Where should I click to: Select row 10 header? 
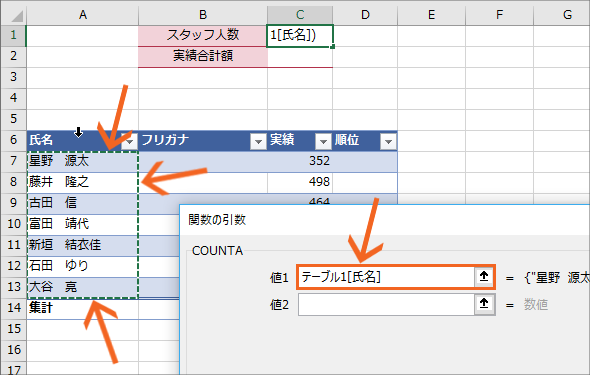14,224
